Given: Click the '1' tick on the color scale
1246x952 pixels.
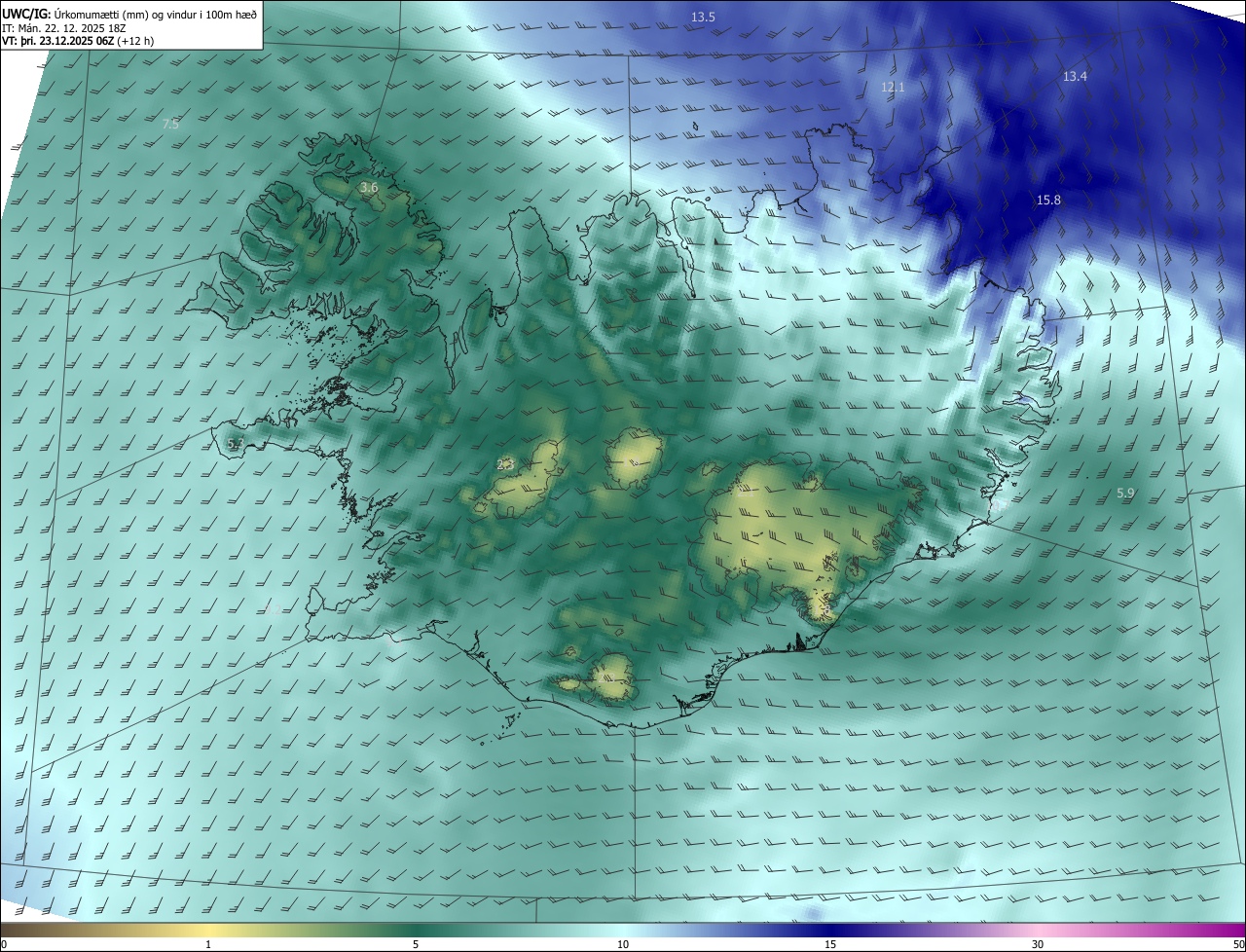Looking at the screenshot, I should click(x=208, y=945).
